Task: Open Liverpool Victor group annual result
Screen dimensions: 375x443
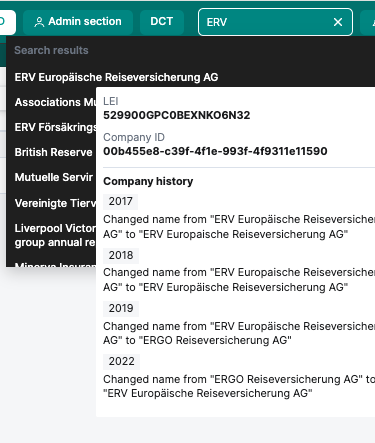Action: [55, 235]
